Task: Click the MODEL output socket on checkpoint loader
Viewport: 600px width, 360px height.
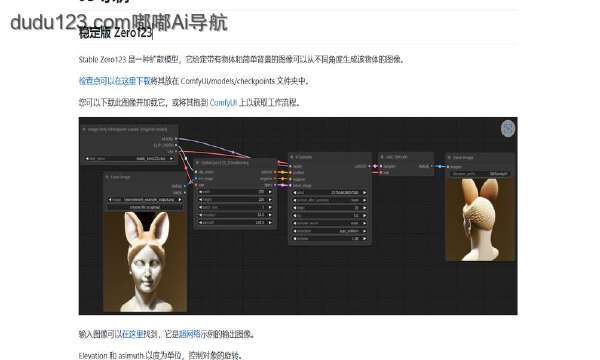Action: [x=176, y=138]
